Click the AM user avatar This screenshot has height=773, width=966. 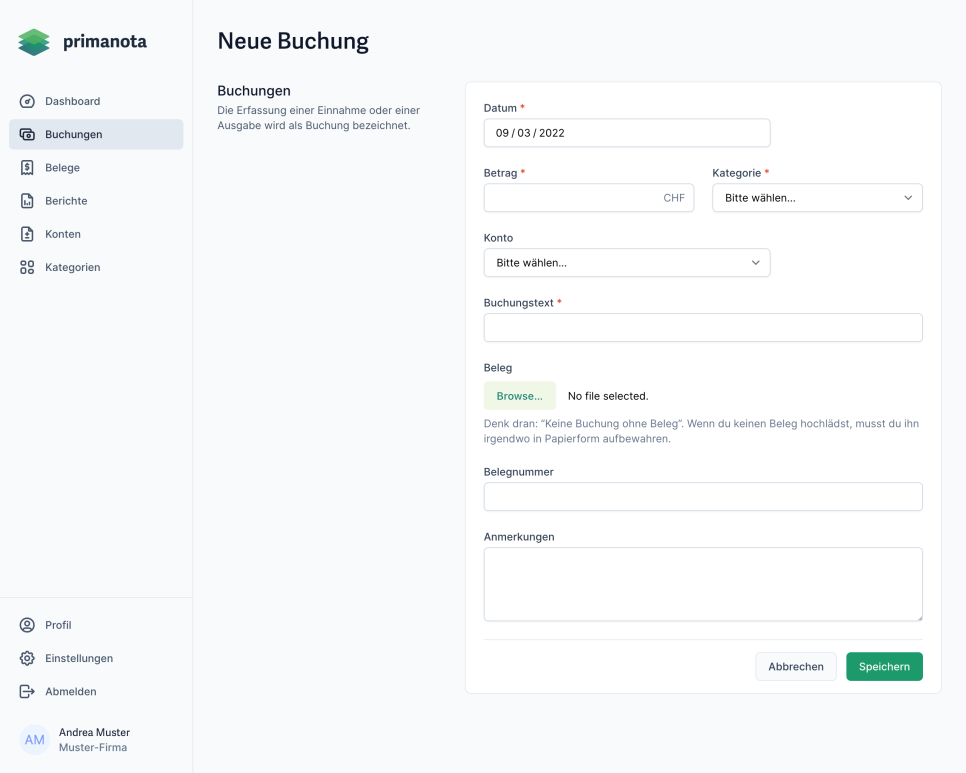34,740
